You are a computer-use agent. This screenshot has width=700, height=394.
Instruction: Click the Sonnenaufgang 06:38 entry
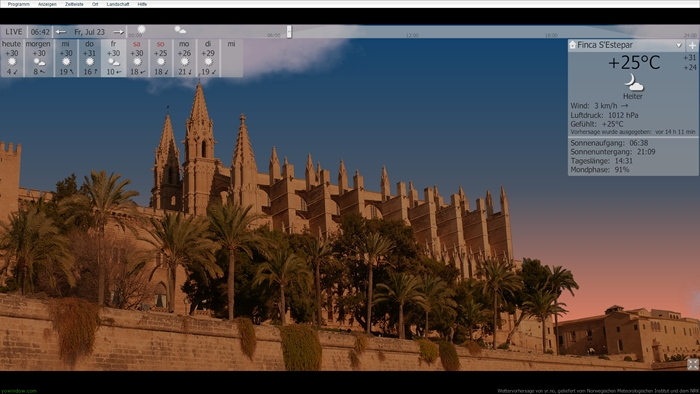tap(609, 143)
